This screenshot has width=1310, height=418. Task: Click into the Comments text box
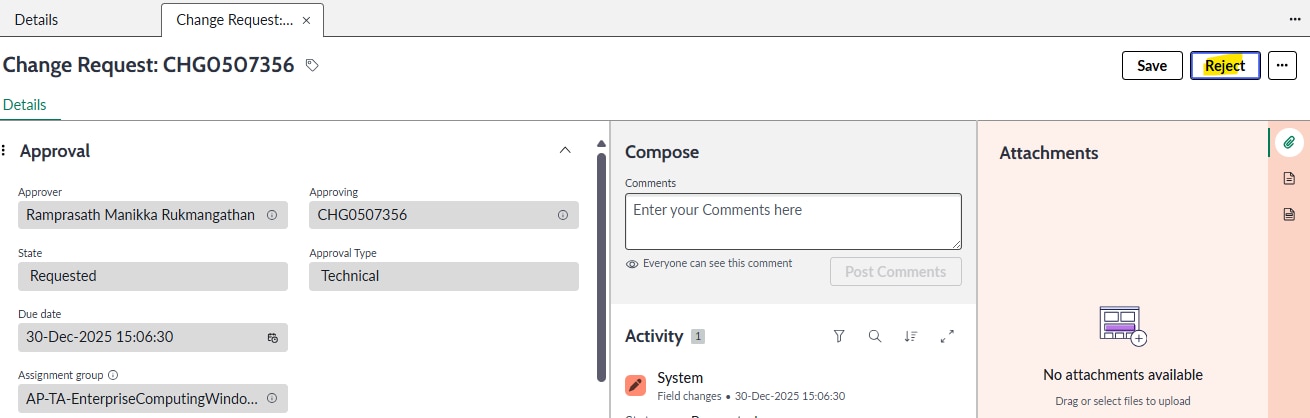tap(793, 221)
